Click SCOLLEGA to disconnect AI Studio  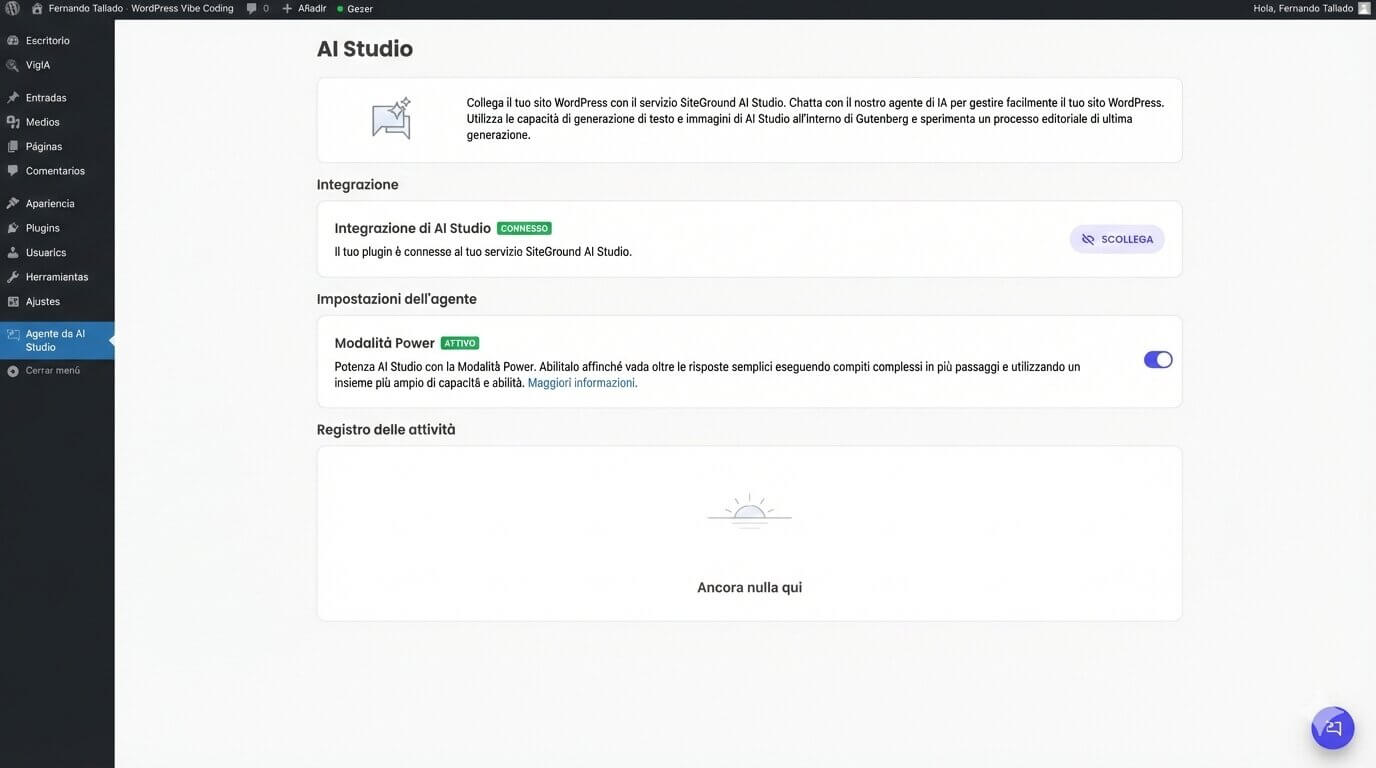click(1116, 238)
